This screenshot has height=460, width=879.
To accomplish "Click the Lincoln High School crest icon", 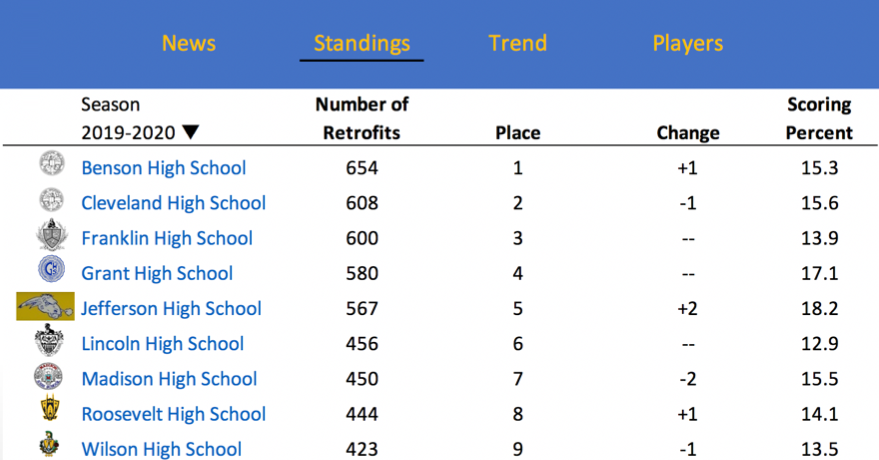I will 49,340.
